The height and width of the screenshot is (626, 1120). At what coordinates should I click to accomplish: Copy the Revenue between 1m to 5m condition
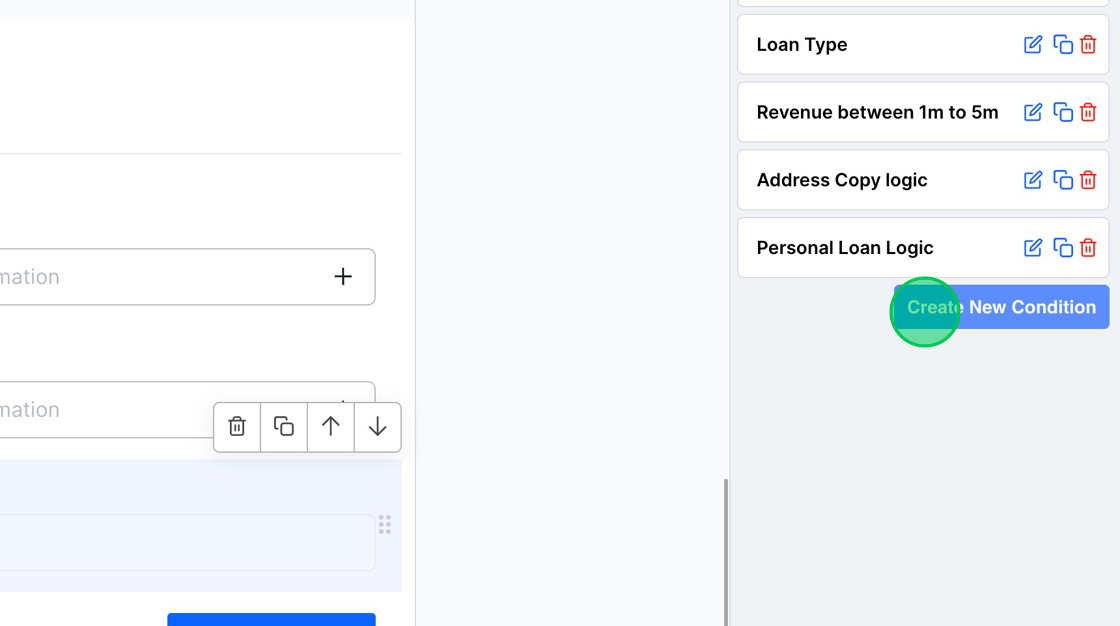tap(1062, 113)
